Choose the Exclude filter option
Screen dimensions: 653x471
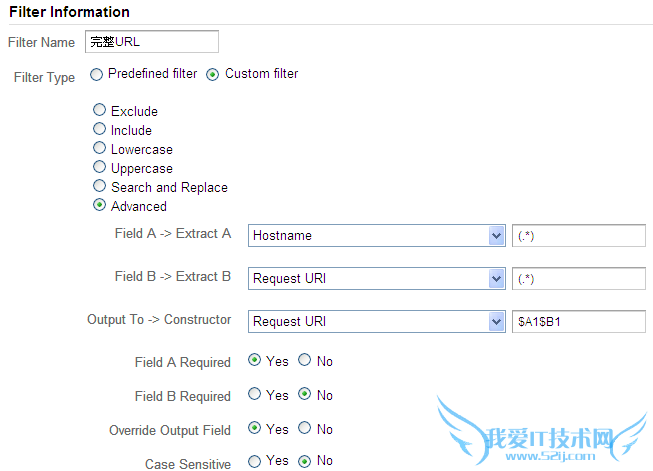(99, 111)
